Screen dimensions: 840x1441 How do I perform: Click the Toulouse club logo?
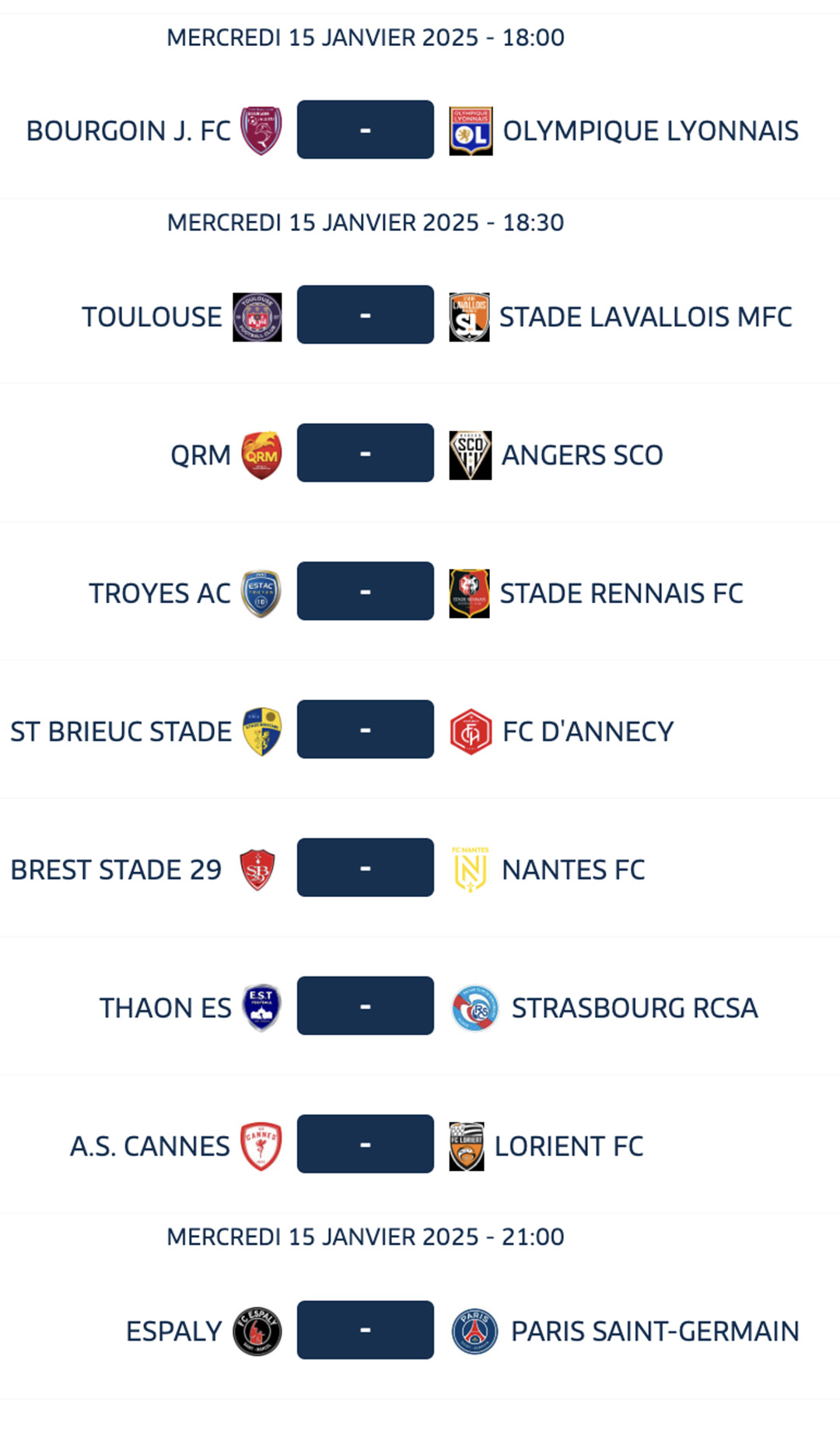(x=257, y=317)
